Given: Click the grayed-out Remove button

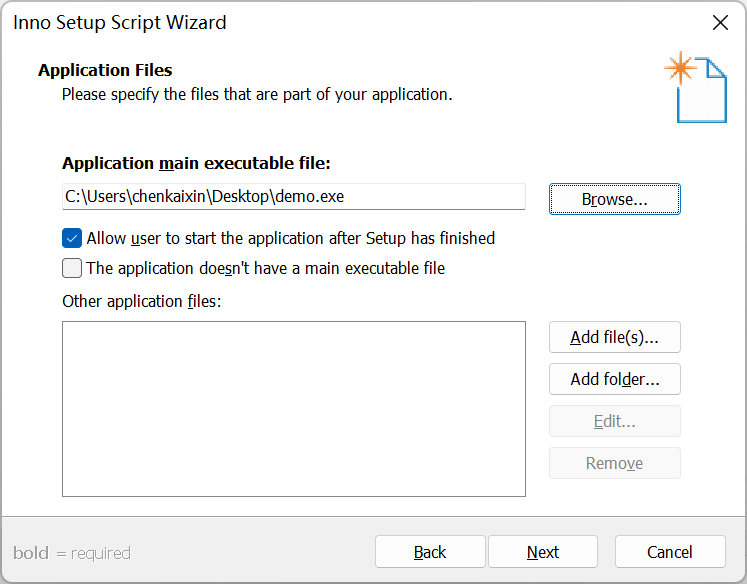Looking at the screenshot, I should point(614,463).
